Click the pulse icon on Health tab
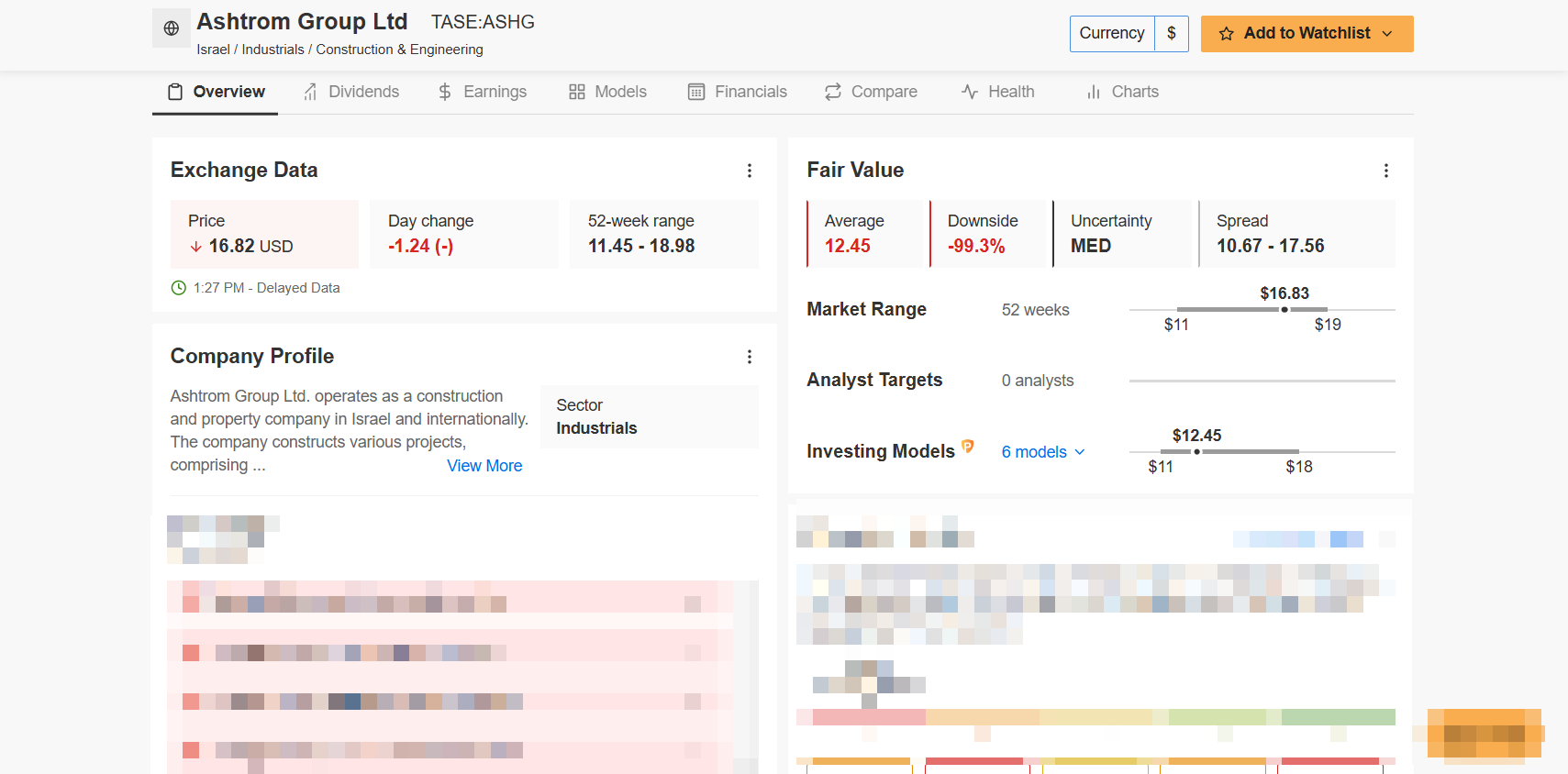Image resolution: width=1568 pixels, height=774 pixels. 970,92
